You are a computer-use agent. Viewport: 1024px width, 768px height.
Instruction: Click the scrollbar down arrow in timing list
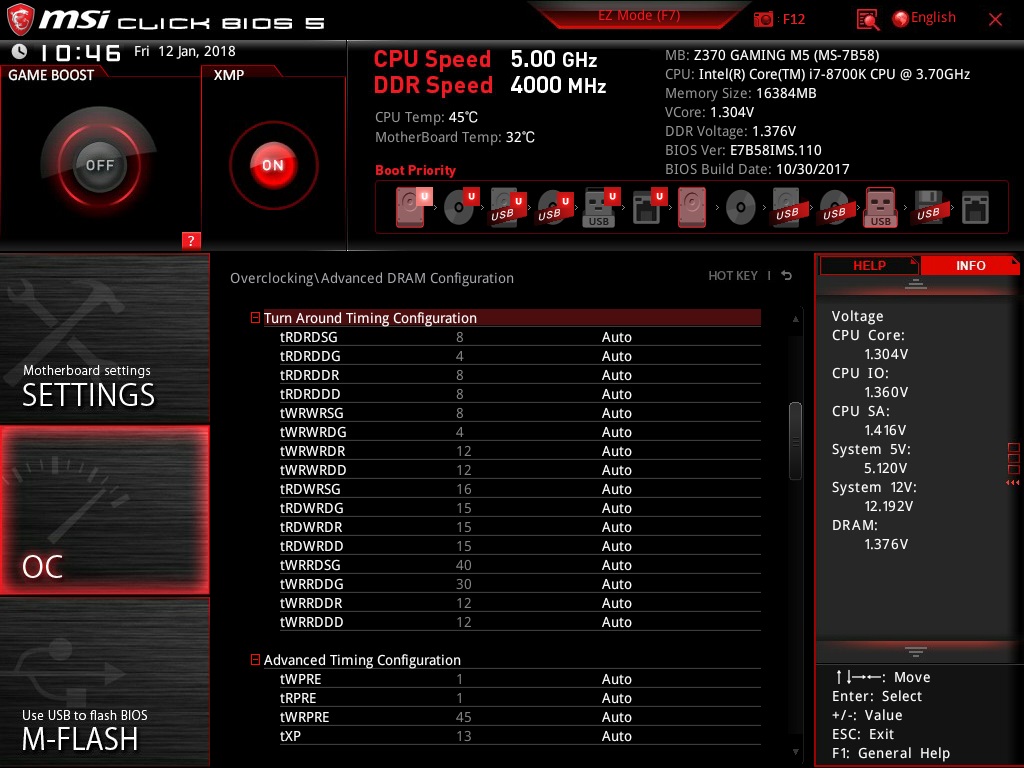click(795, 752)
